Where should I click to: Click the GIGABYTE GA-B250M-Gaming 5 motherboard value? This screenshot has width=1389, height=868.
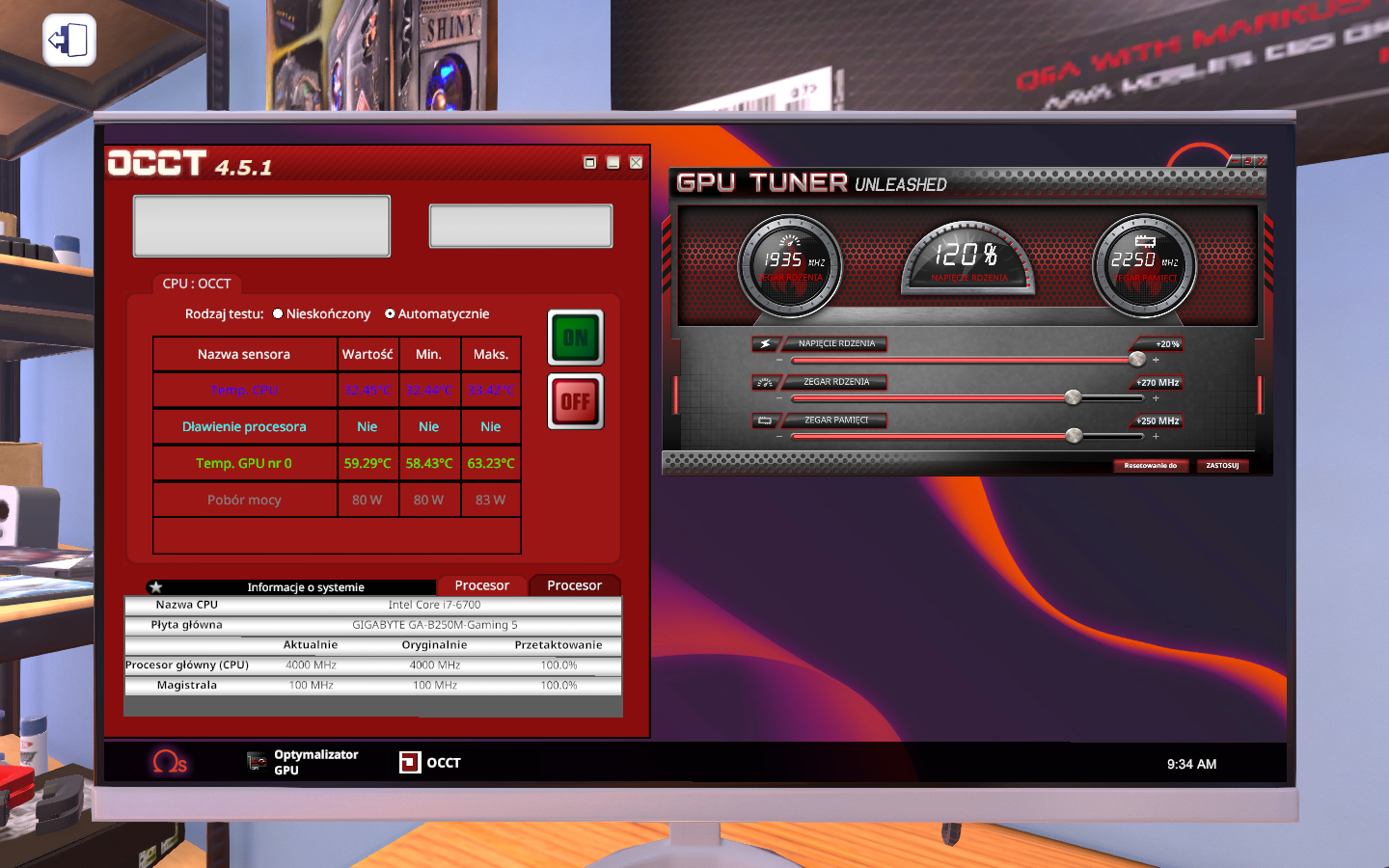pyautogui.click(x=434, y=625)
